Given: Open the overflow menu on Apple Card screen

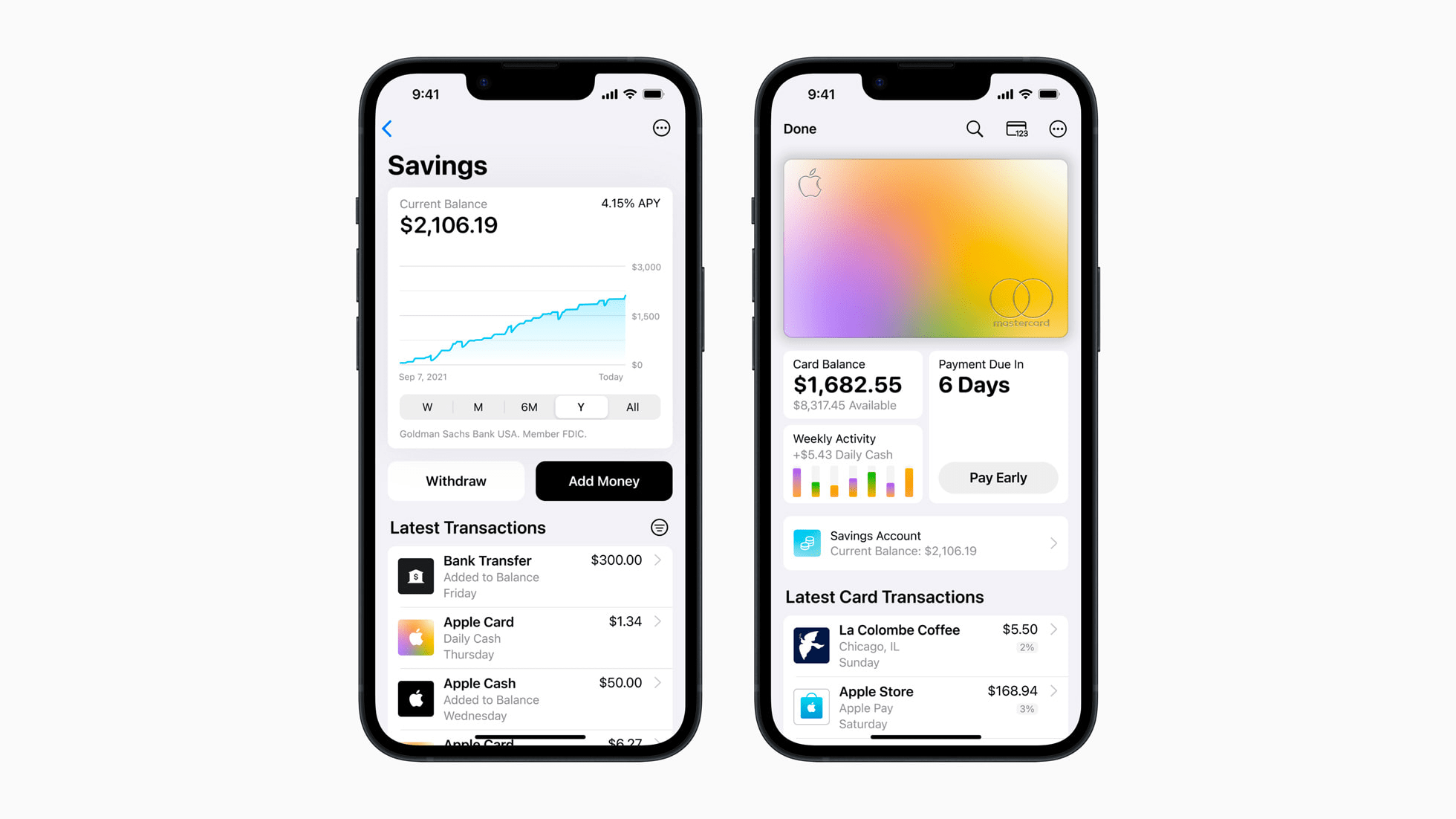Looking at the screenshot, I should pos(1057,128).
